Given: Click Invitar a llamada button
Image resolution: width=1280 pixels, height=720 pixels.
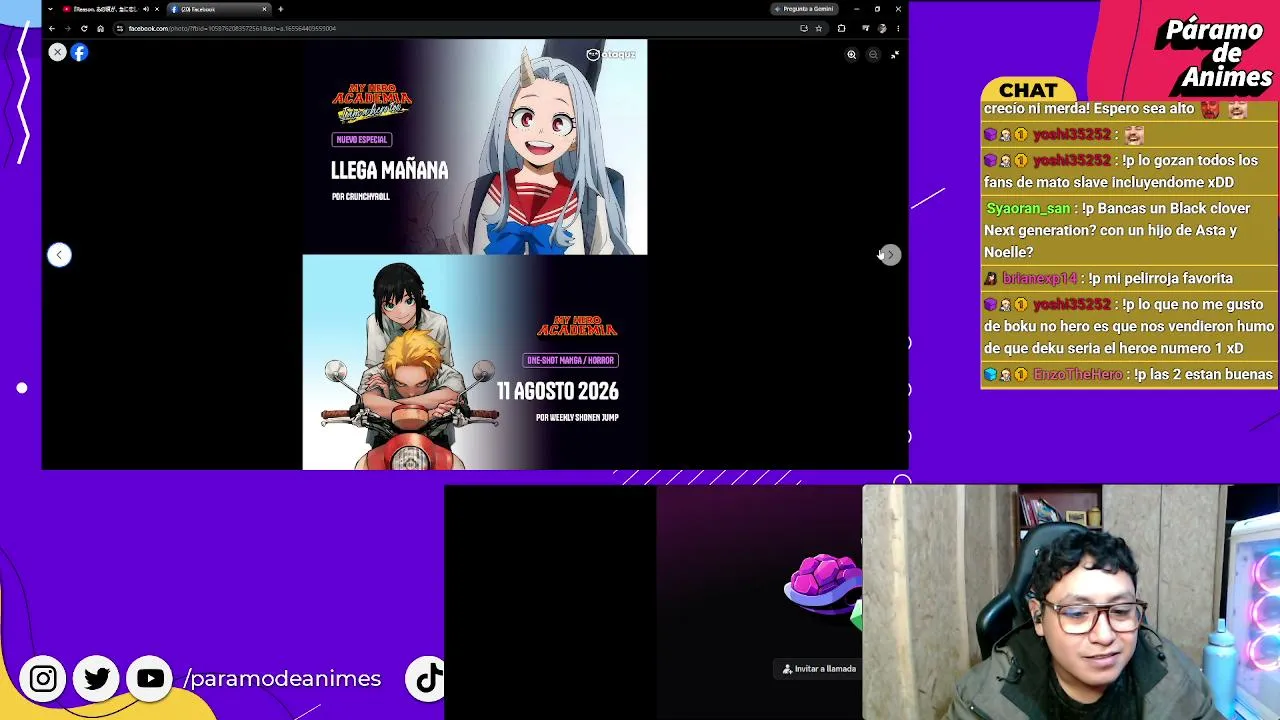Looking at the screenshot, I should [x=819, y=669].
